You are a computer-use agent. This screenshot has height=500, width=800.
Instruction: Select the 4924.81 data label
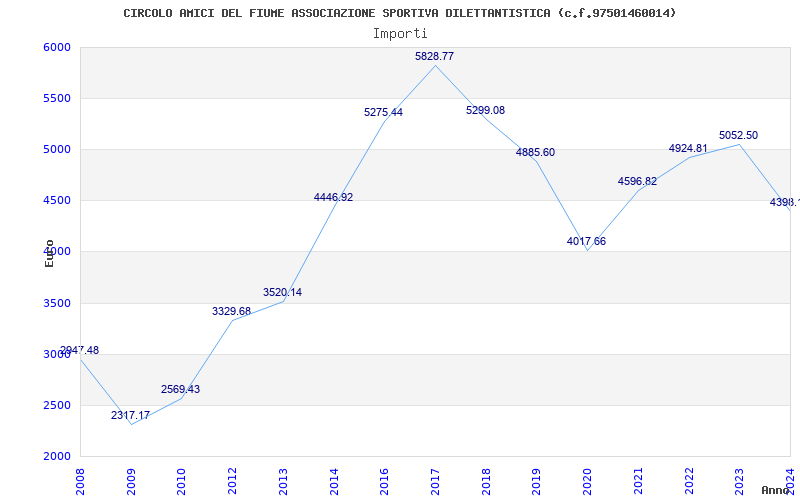pos(688,148)
